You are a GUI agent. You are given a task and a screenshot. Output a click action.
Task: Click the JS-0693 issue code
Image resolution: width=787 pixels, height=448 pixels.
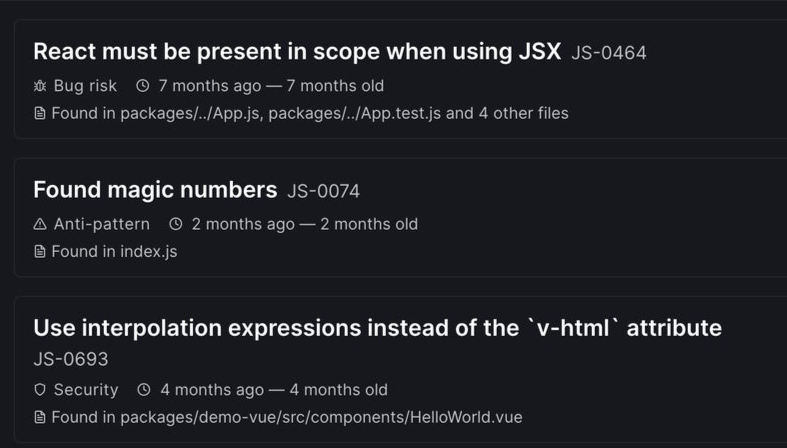pos(70,359)
